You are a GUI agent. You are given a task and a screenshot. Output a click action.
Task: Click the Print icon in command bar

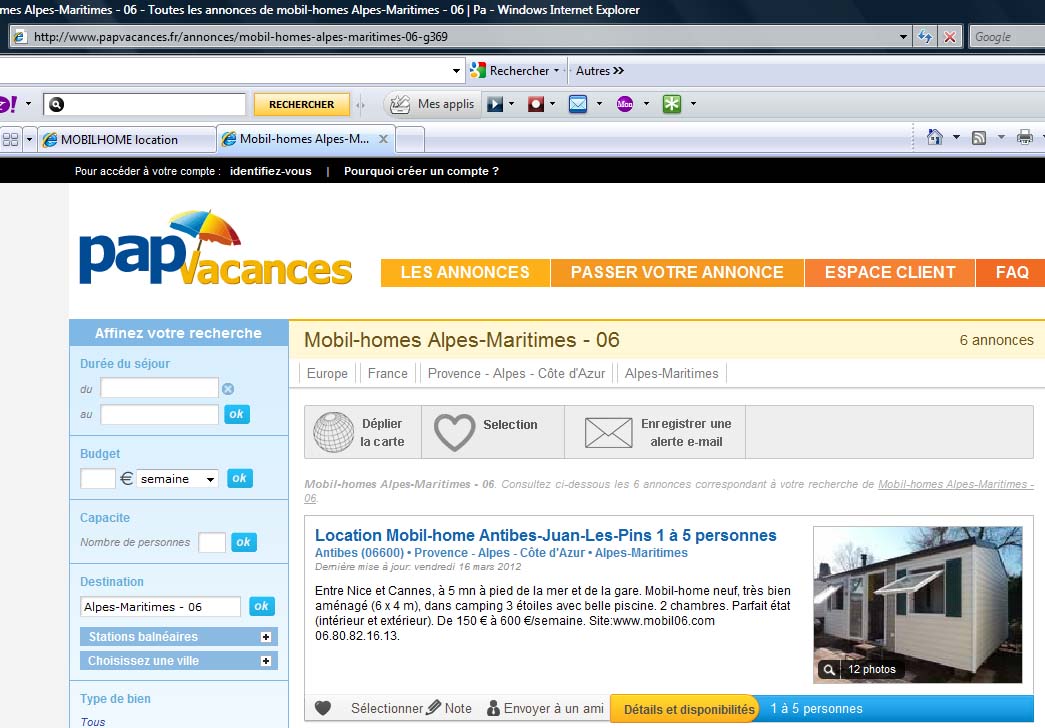coord(1024,137)
